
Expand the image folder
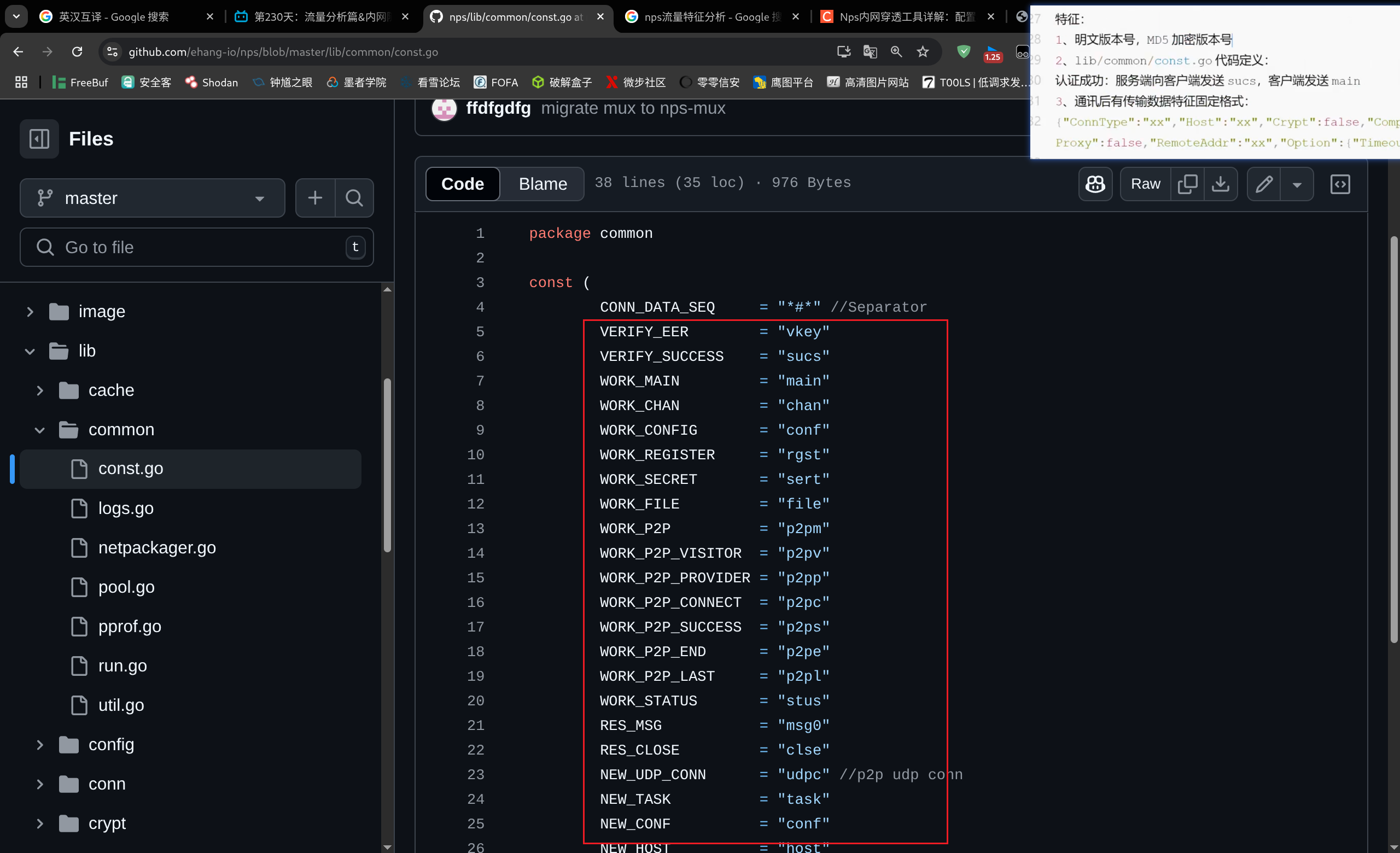[x=30, y=311]
